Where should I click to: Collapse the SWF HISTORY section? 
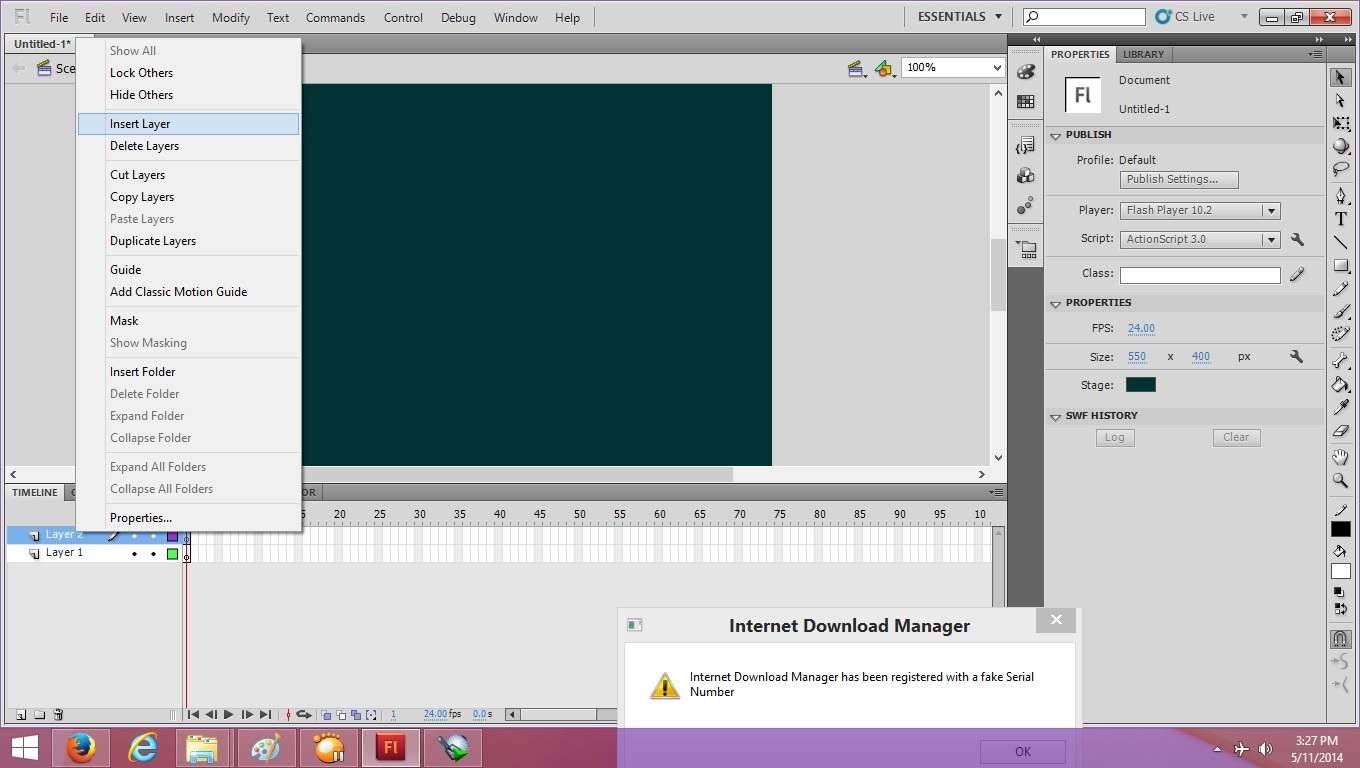[x=1055, y=416]
